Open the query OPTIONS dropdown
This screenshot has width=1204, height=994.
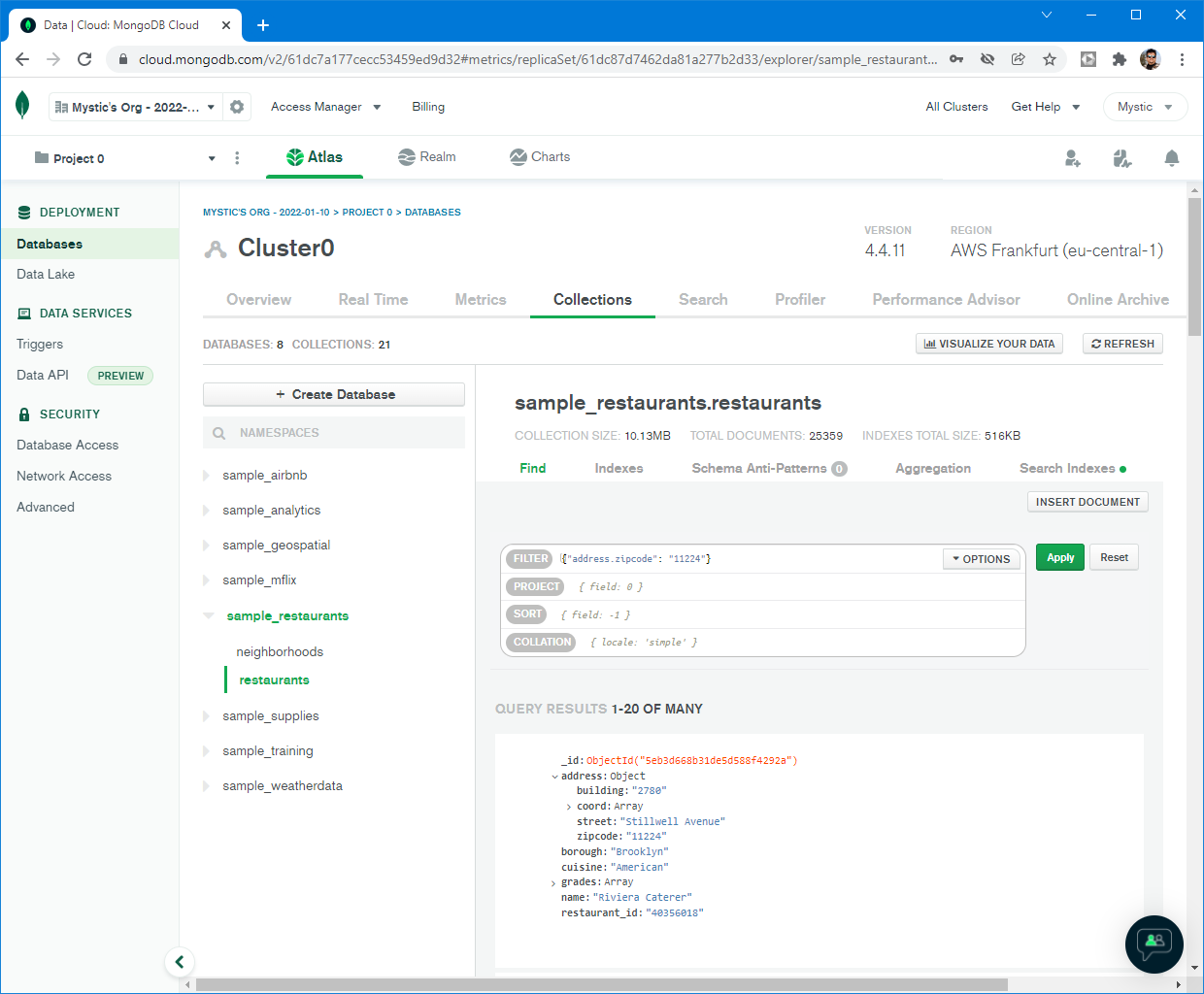pyautogui.click(x=982, y=559)
